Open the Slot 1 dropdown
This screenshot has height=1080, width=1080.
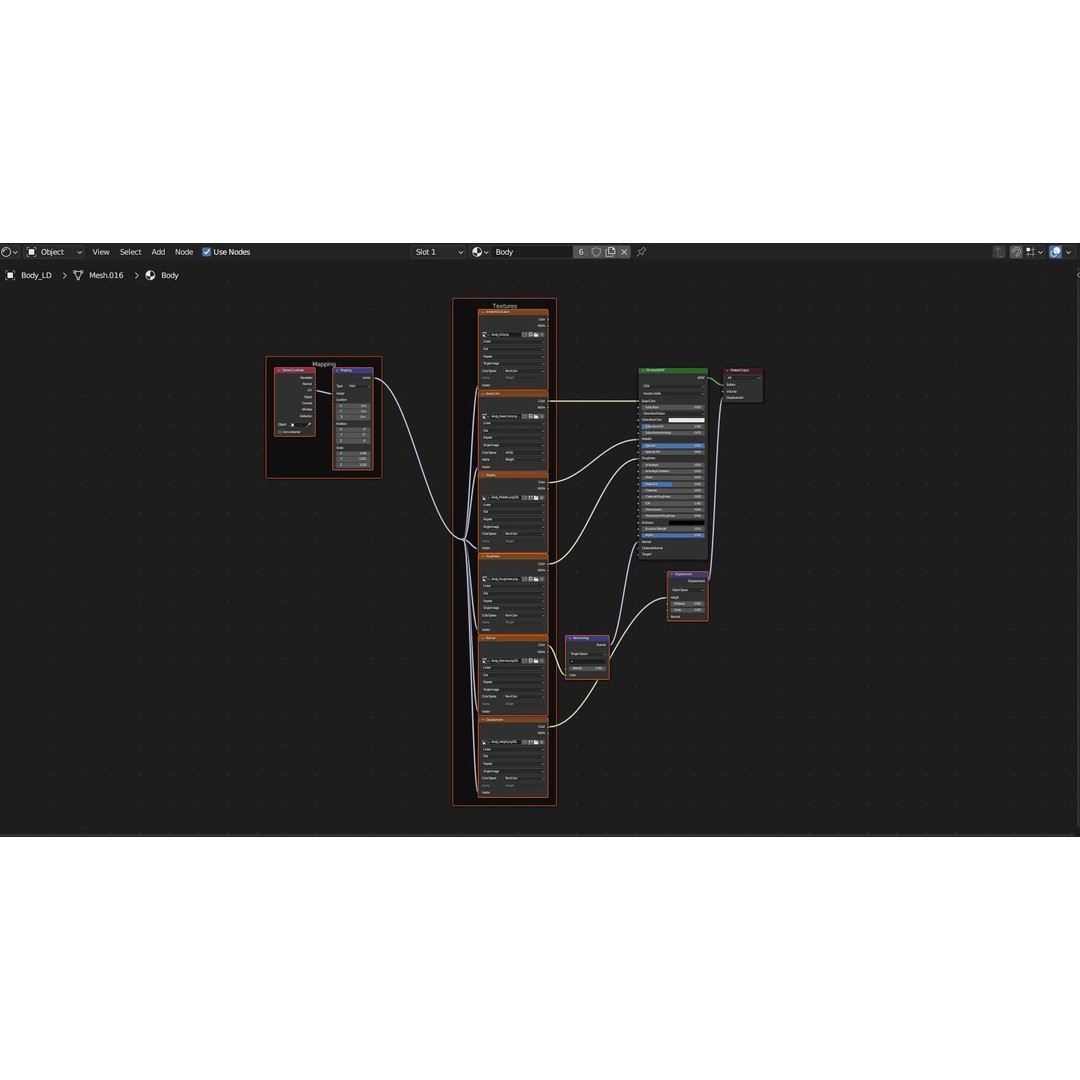[x=439, y=252]
